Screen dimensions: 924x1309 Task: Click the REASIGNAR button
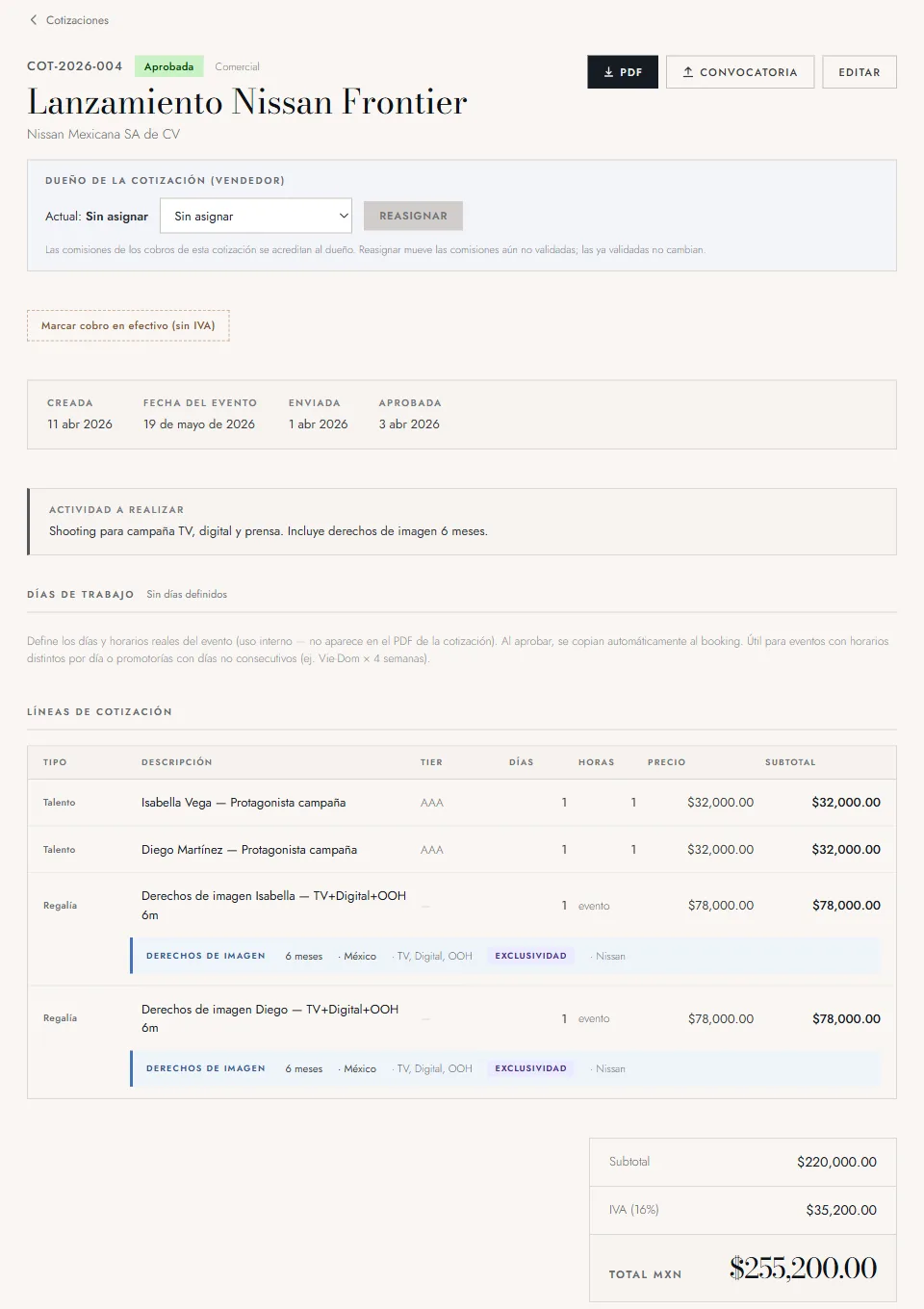point(413,217)
